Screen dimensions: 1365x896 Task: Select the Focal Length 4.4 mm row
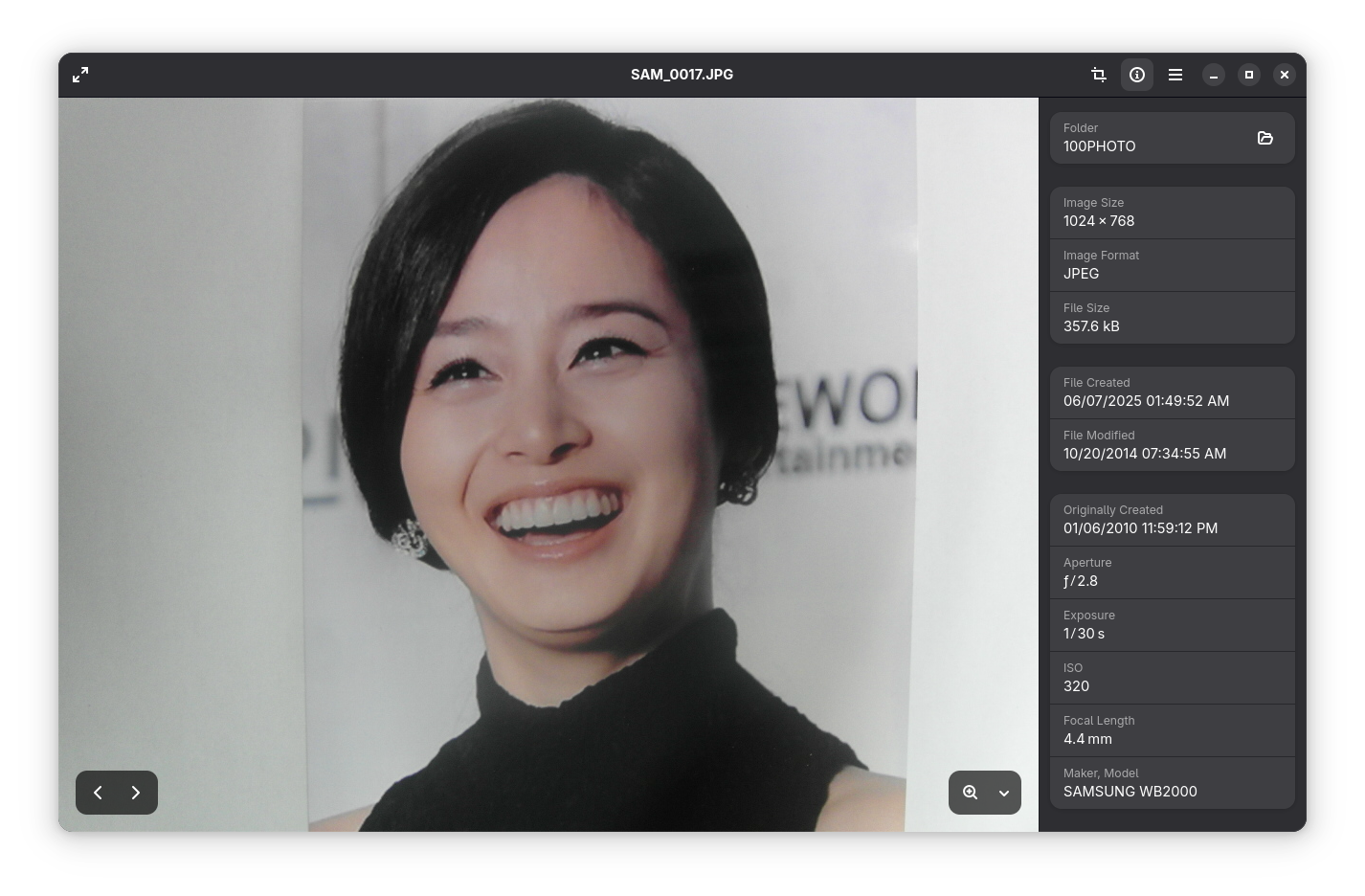tap(1173, 730)
